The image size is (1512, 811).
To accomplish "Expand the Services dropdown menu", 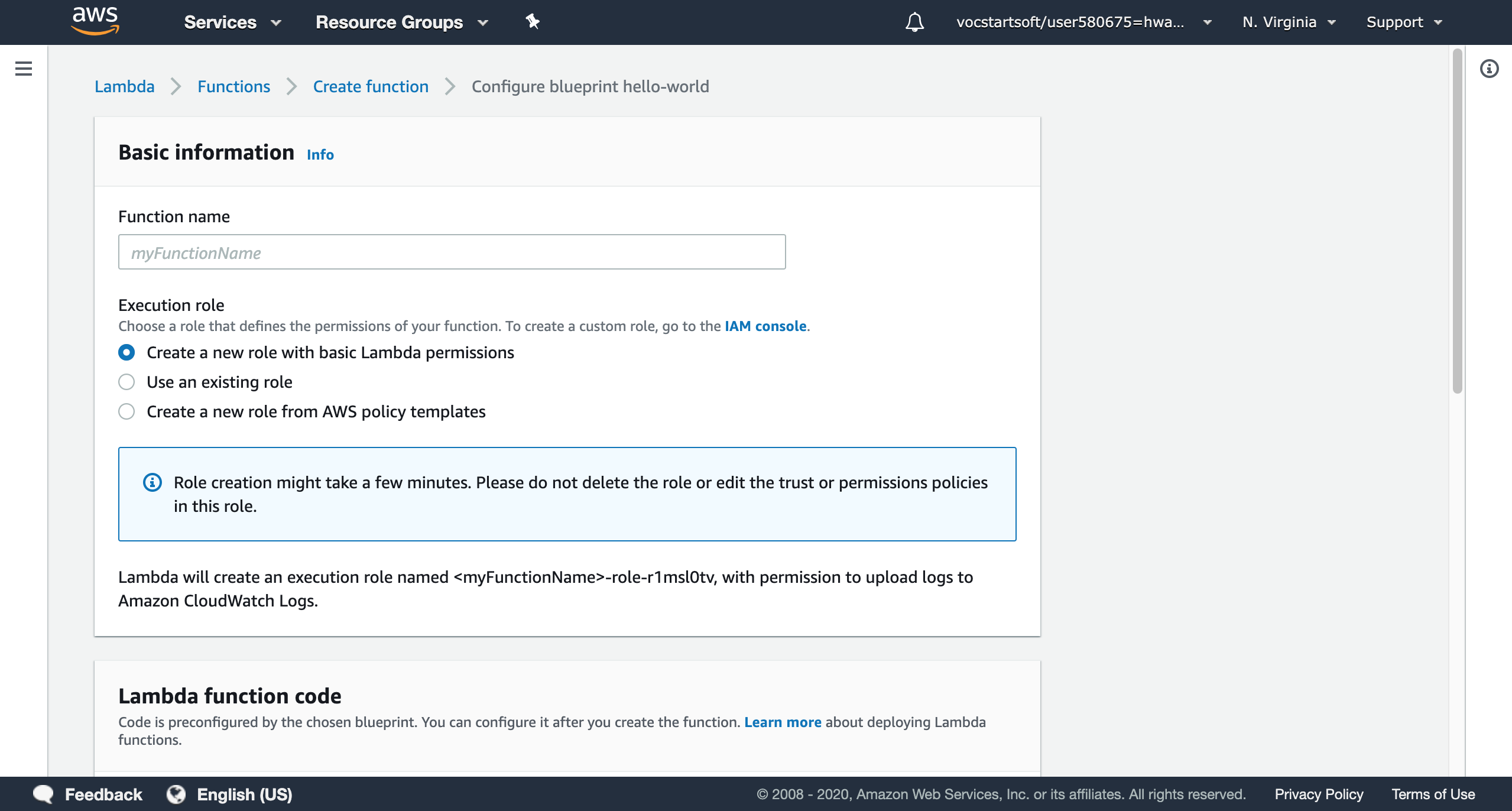I will coord(233,22).
